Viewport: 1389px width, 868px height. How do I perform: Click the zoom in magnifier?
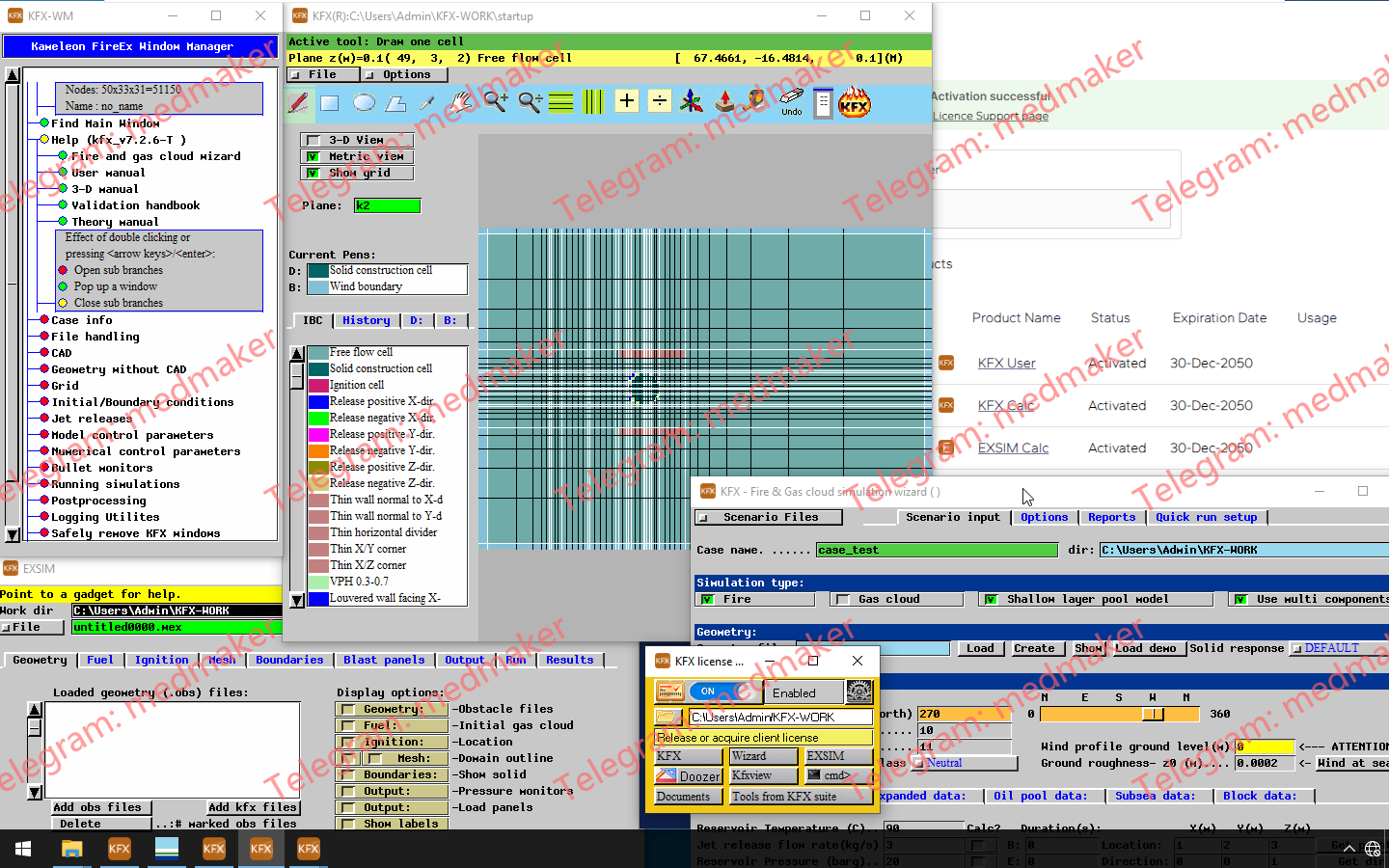[496, 101]
